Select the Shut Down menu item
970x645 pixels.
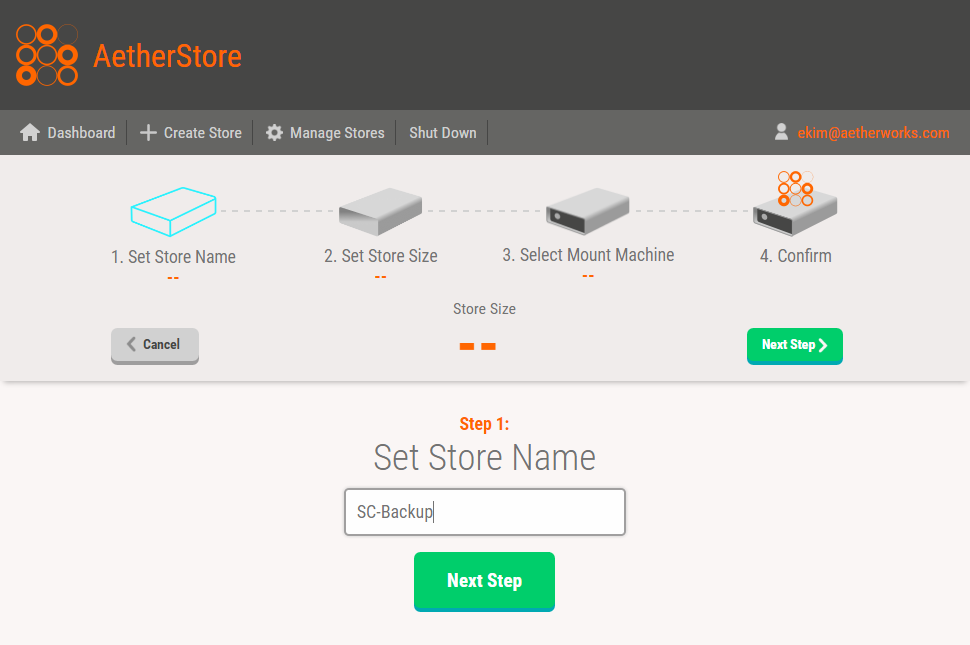click(442, 132)
